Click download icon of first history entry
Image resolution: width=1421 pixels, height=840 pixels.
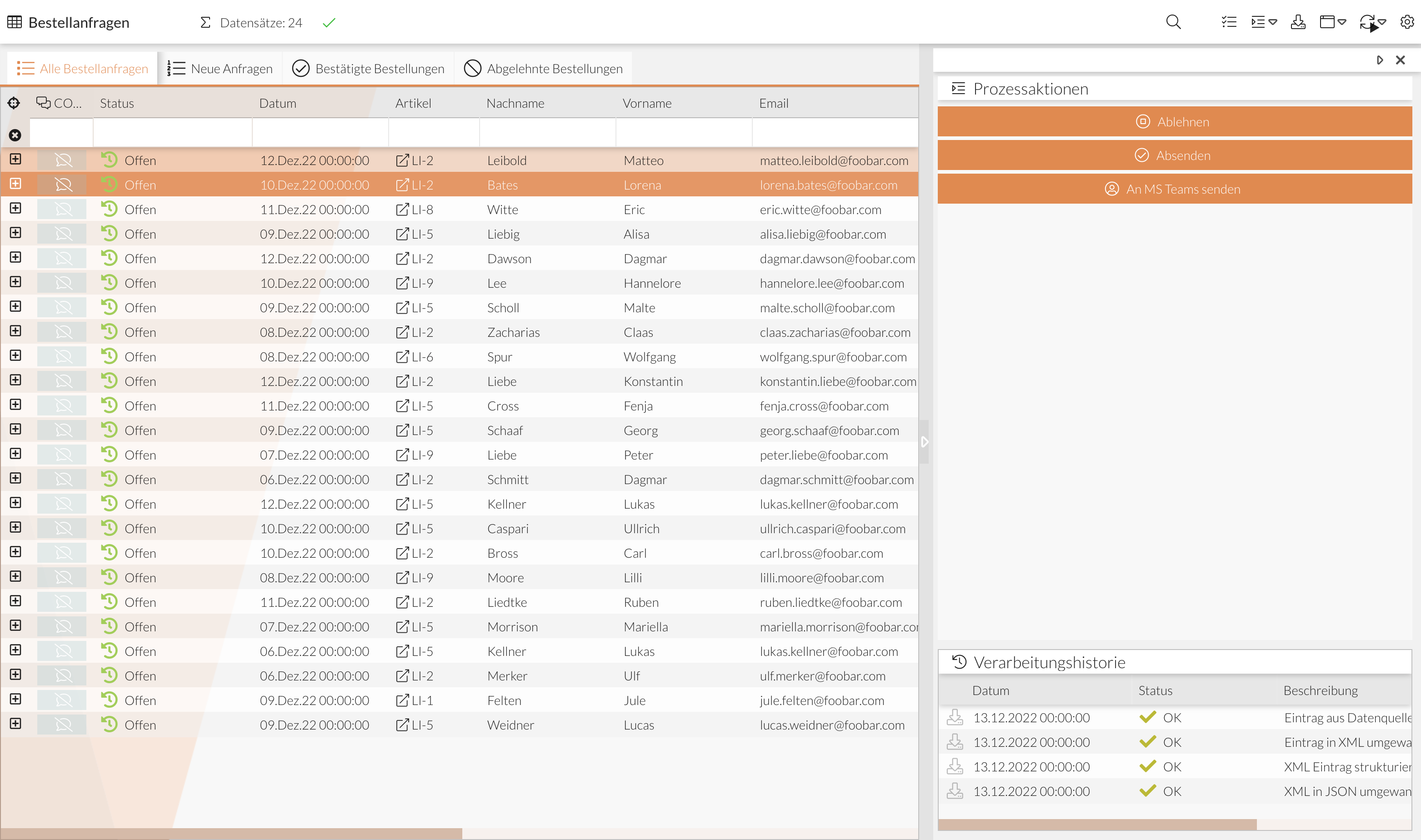pyautogui.click(x=955, y=717)
